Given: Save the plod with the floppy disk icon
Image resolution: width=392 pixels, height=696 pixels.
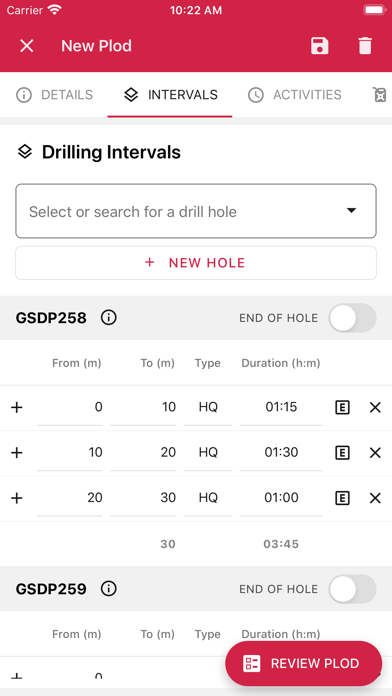Looking at the screenshot, I should tap(320, 46).
